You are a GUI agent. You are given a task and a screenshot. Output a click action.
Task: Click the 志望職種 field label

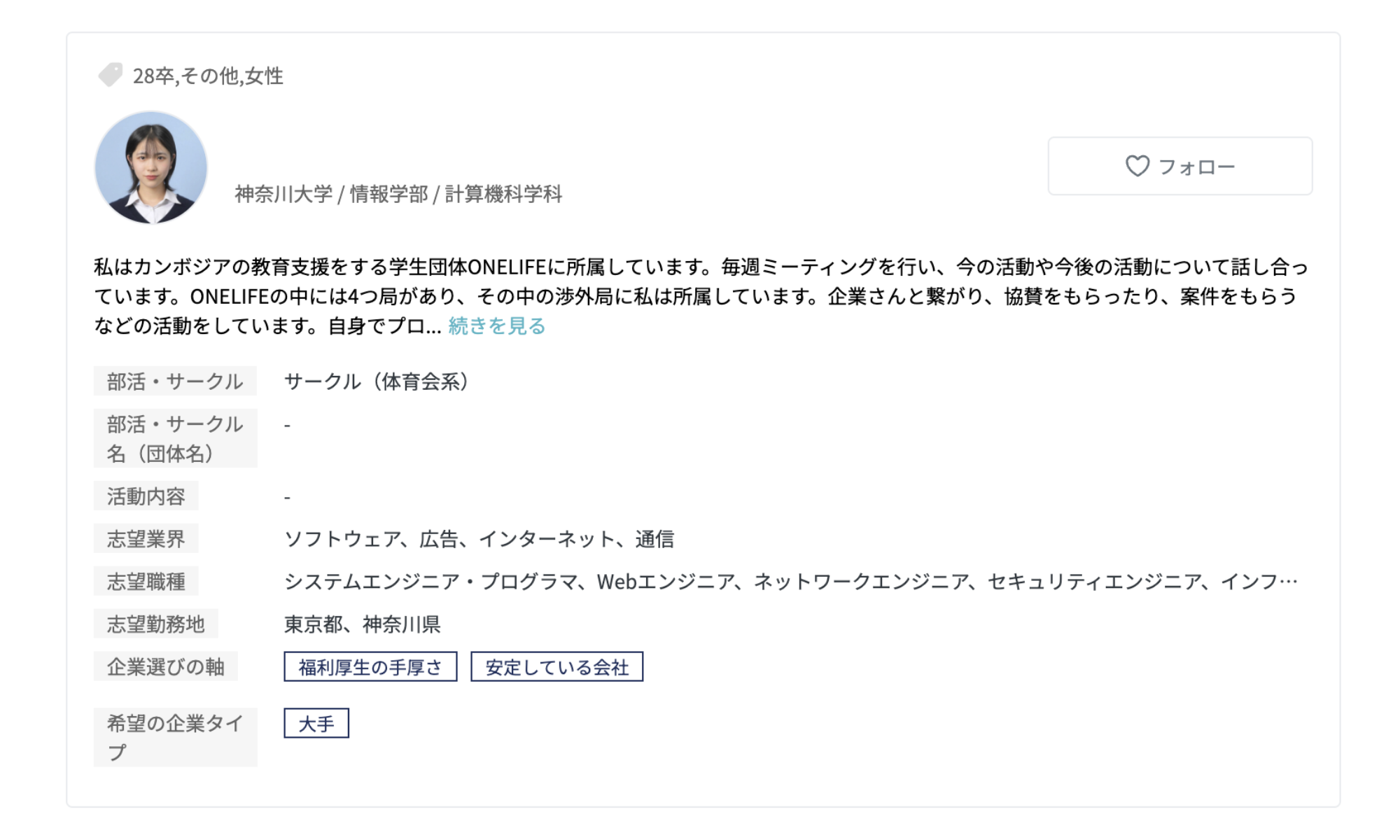[146, 582]
